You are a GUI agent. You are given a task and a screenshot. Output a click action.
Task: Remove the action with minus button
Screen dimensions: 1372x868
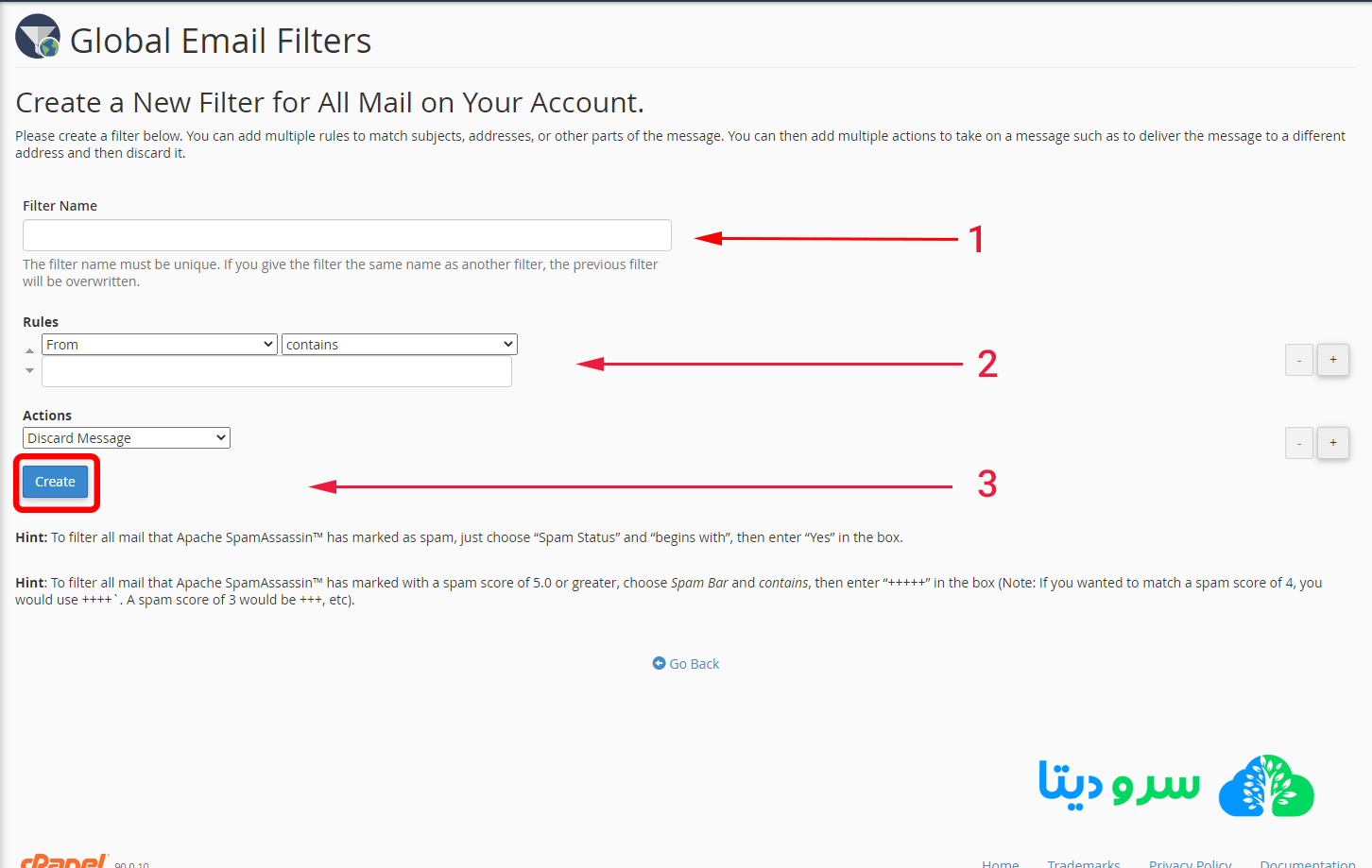tap(1298, 442)
